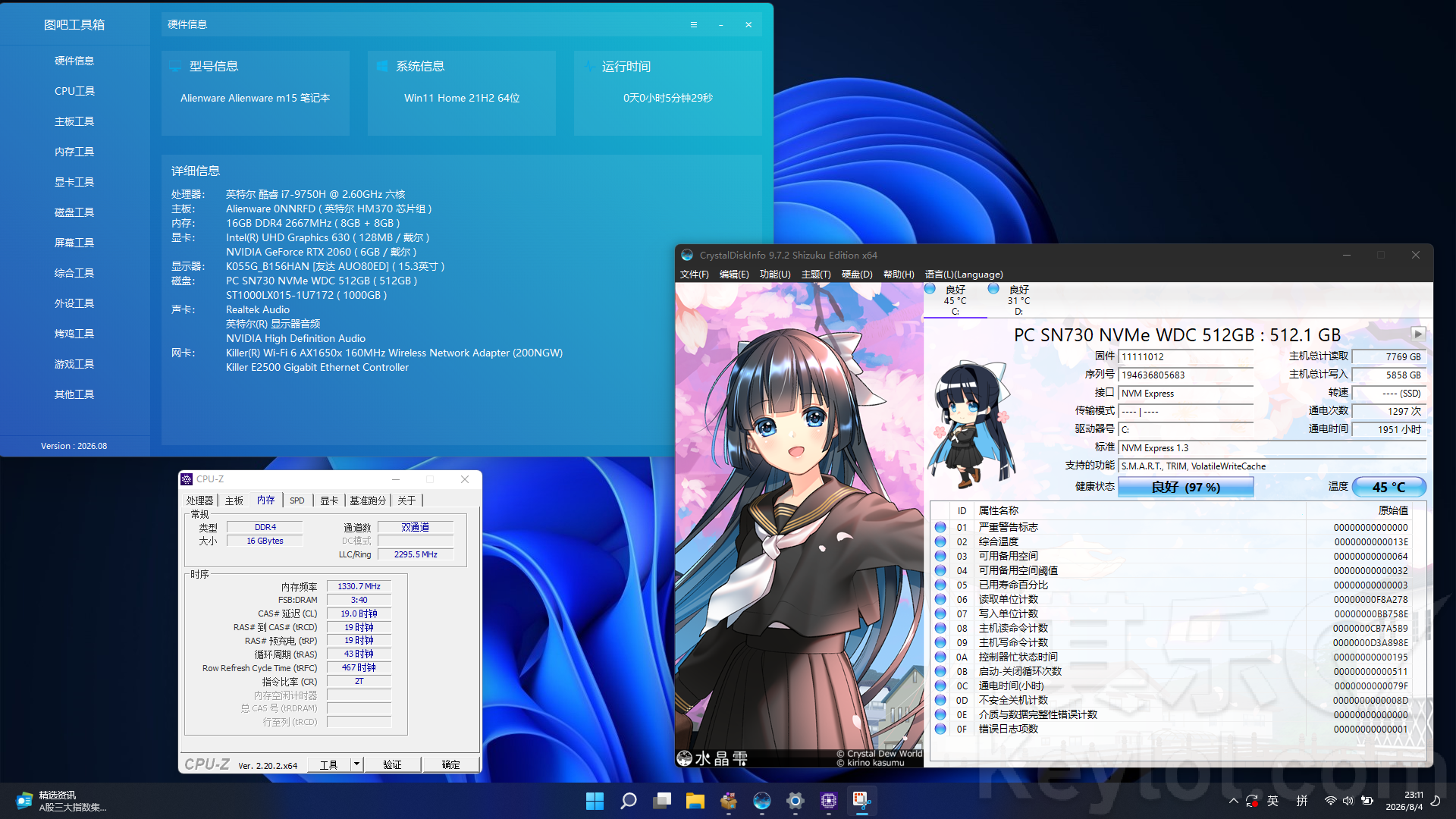
Task: Select the D: disk tab at 31 °C
Action: [1018, 300]
